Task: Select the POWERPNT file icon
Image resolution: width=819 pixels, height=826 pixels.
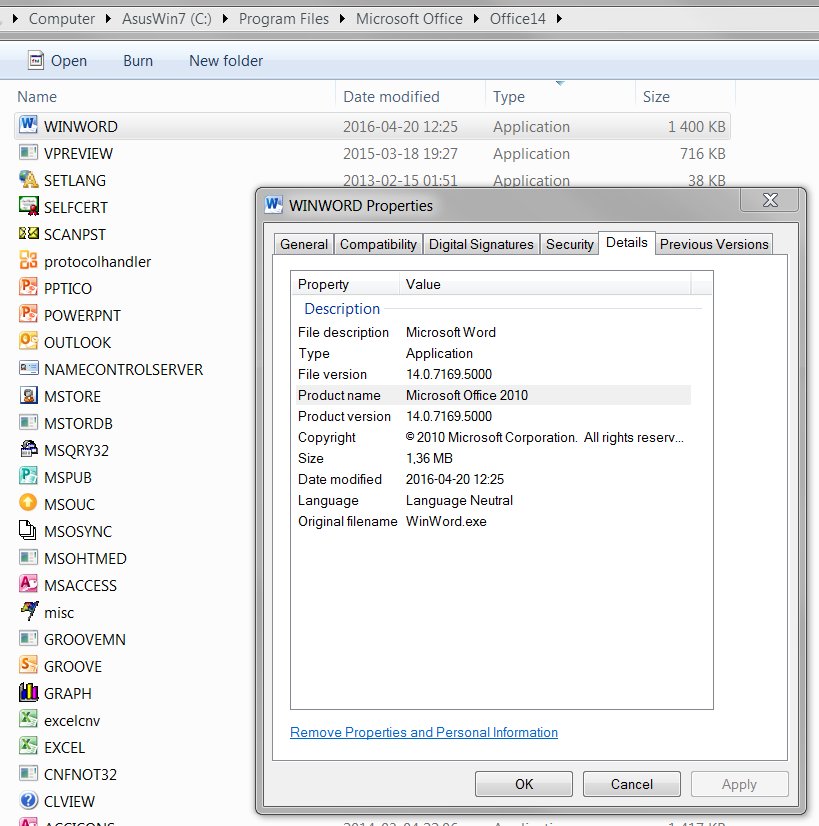Action: point(28,315)
